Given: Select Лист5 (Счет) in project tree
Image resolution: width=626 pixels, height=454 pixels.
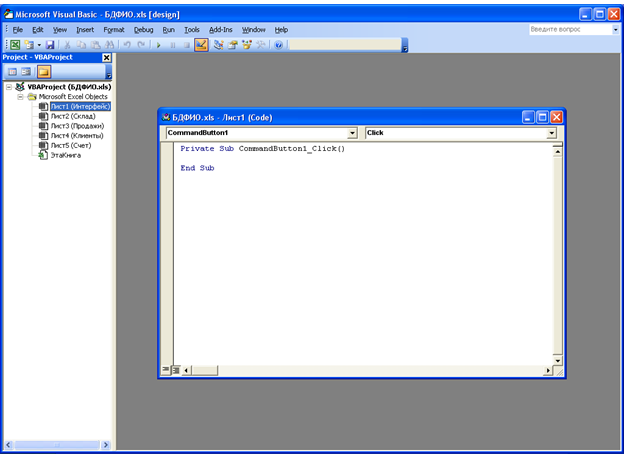Looking at the screenshot, I should click(71, 145).
